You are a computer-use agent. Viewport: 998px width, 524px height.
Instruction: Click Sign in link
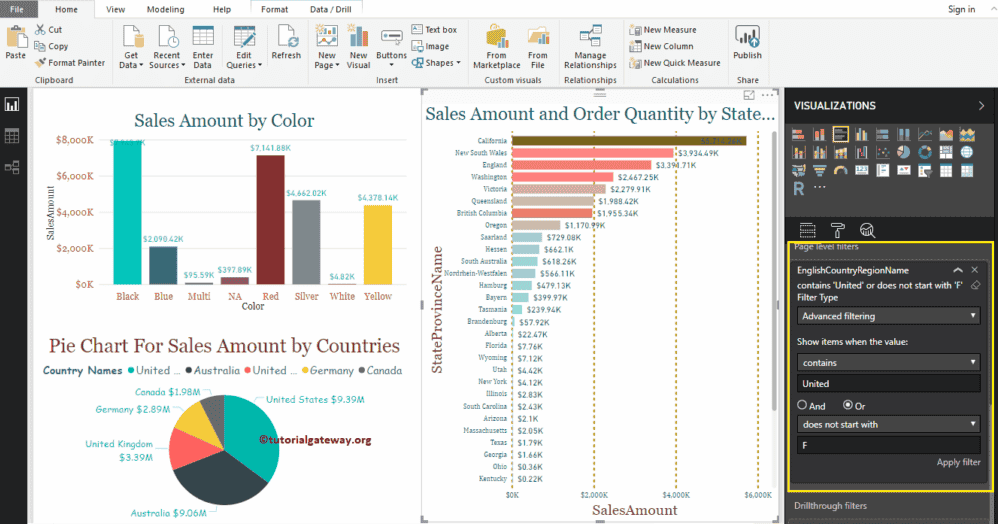coord(961,9)
